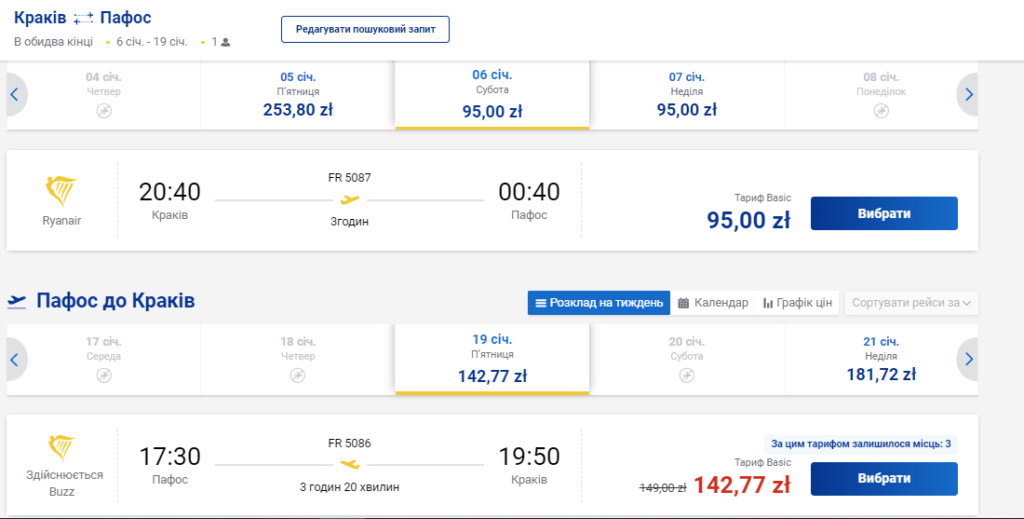Screen dimensions: 1024x519
Task: Click the plane icon on FR 5086 route line
Action: tap(349, 464)
